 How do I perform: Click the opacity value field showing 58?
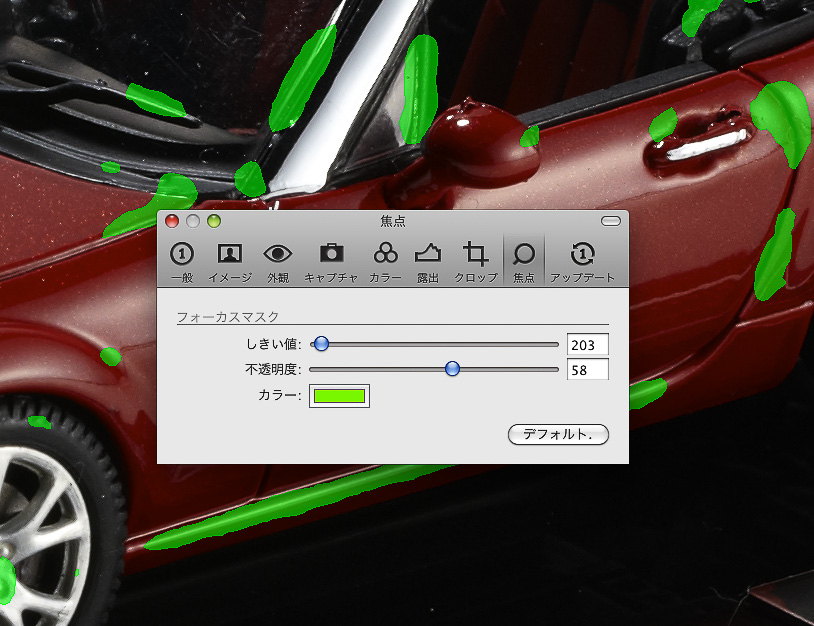coord(587,370)
